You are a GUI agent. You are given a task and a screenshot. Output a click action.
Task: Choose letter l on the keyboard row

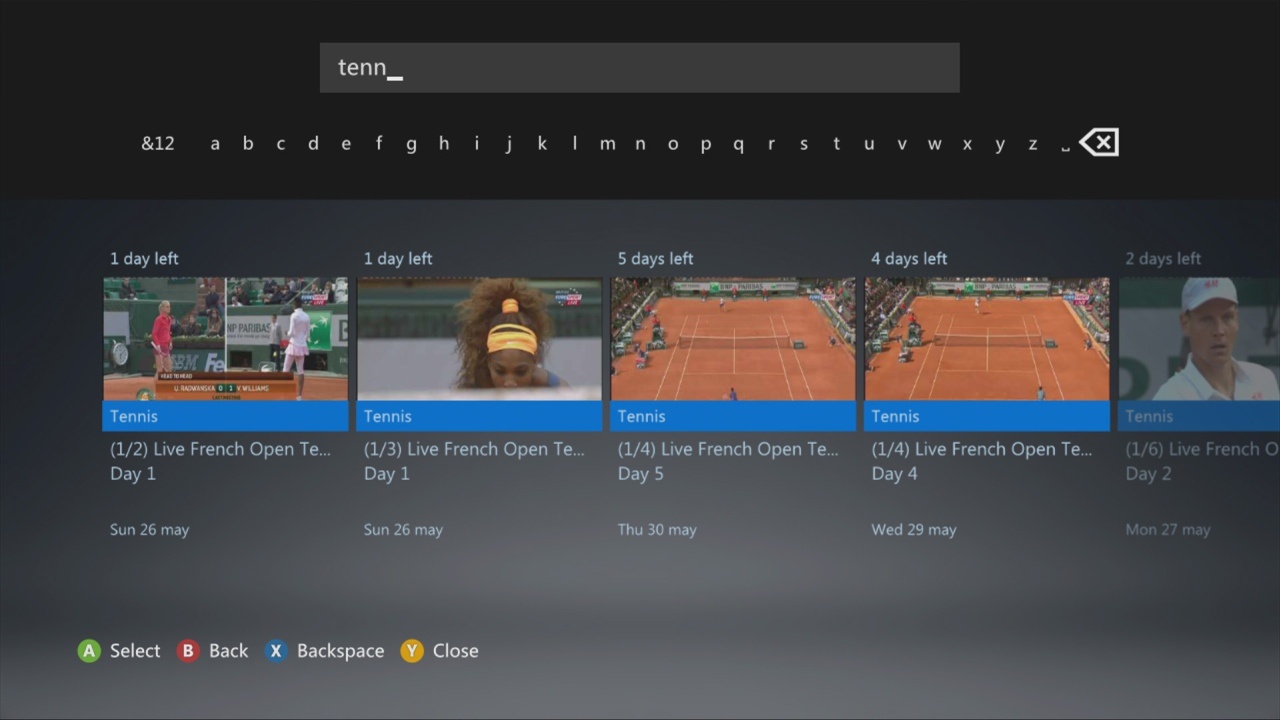pyautogui.click(x=575, y=143)
